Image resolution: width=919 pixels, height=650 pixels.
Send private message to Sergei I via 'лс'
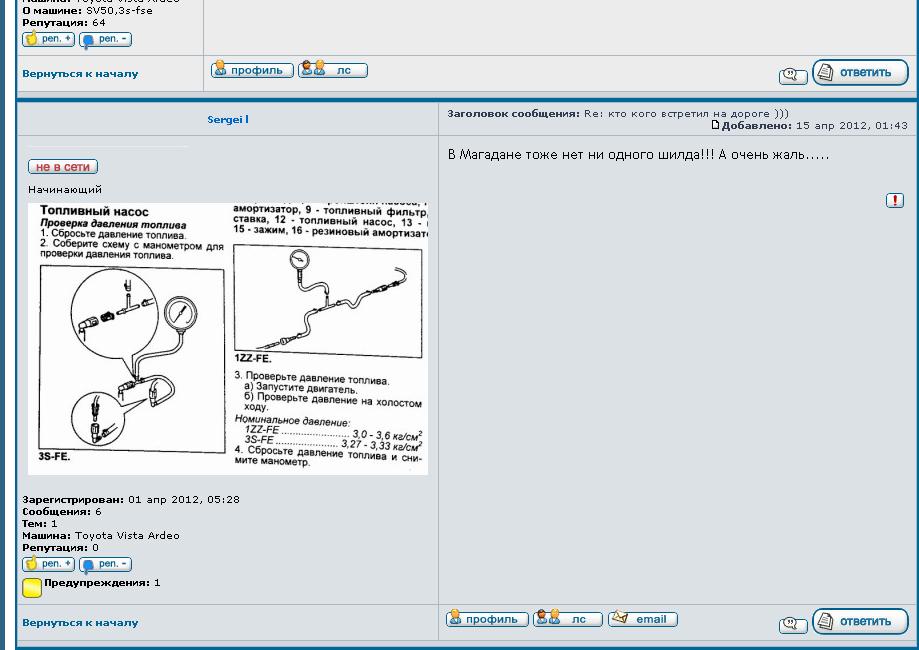tap(567, 619)
